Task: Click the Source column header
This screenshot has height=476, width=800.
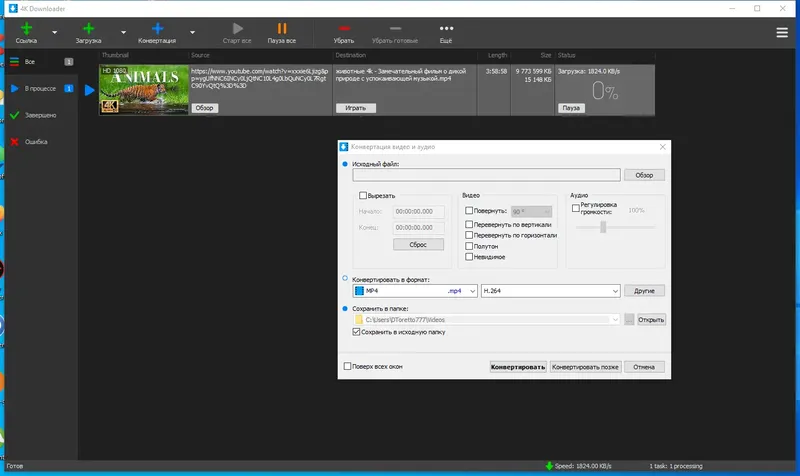Action: coord(201,55)
